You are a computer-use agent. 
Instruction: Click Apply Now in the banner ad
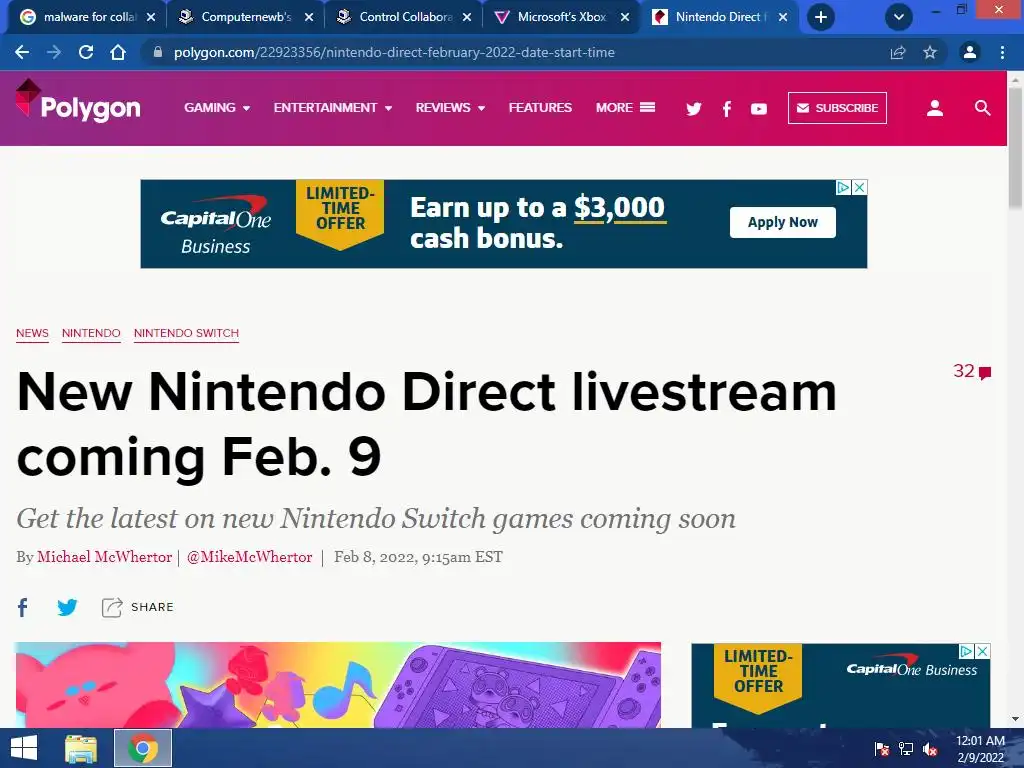tap(782, 222)
